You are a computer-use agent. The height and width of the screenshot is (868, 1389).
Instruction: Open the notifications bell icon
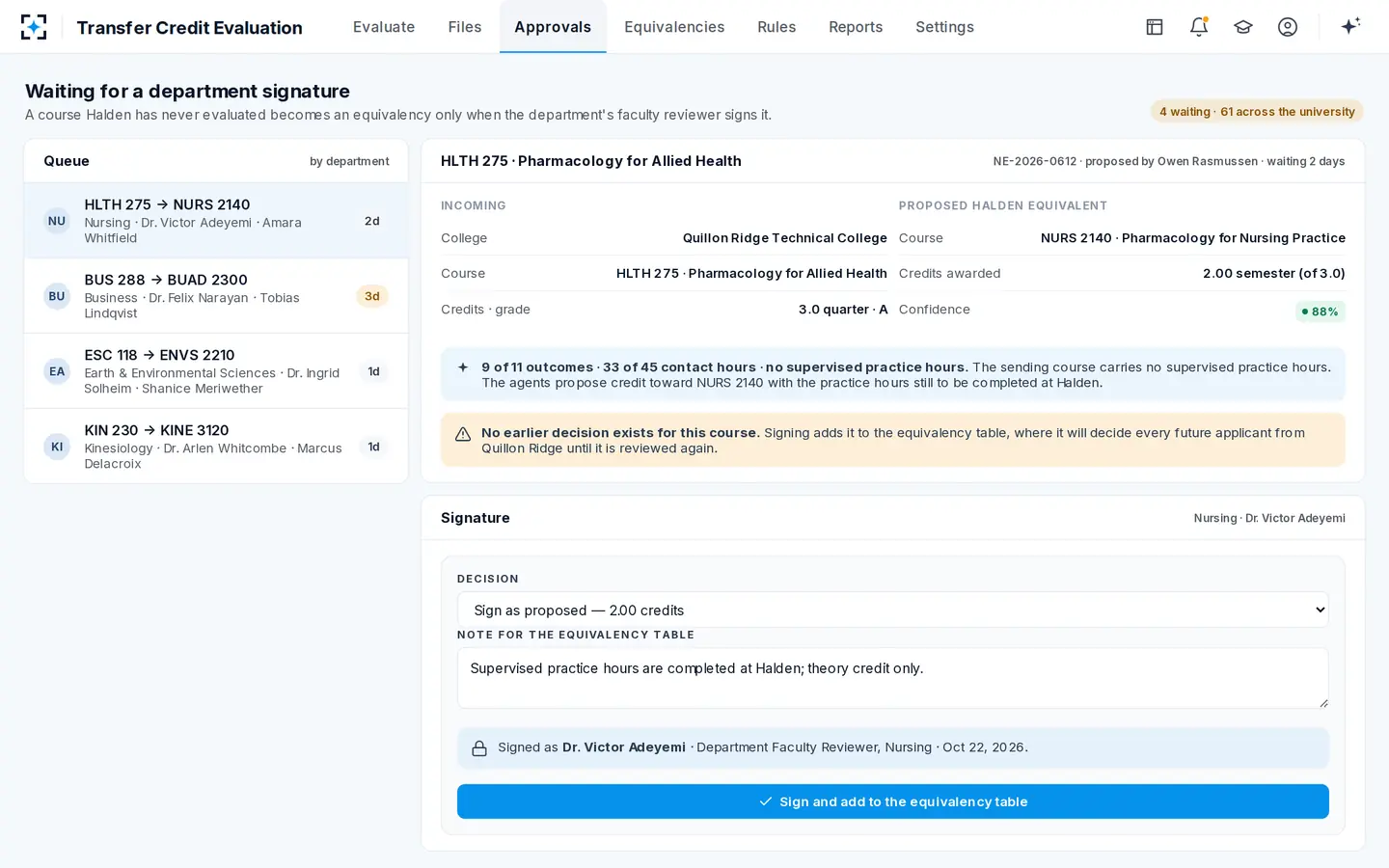click(1199, 27)
